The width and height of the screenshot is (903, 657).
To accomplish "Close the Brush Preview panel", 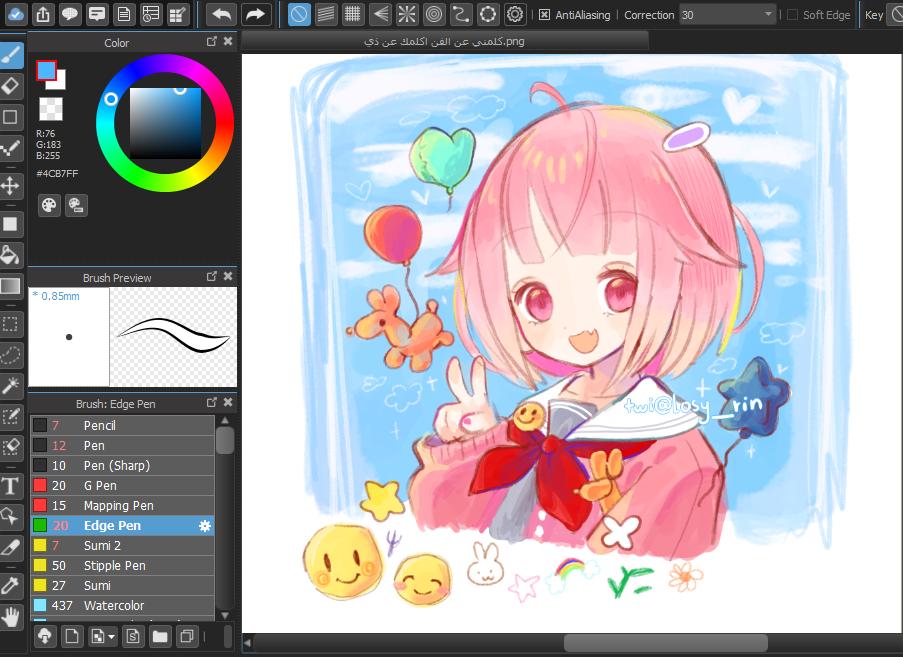I will point(228,276).
